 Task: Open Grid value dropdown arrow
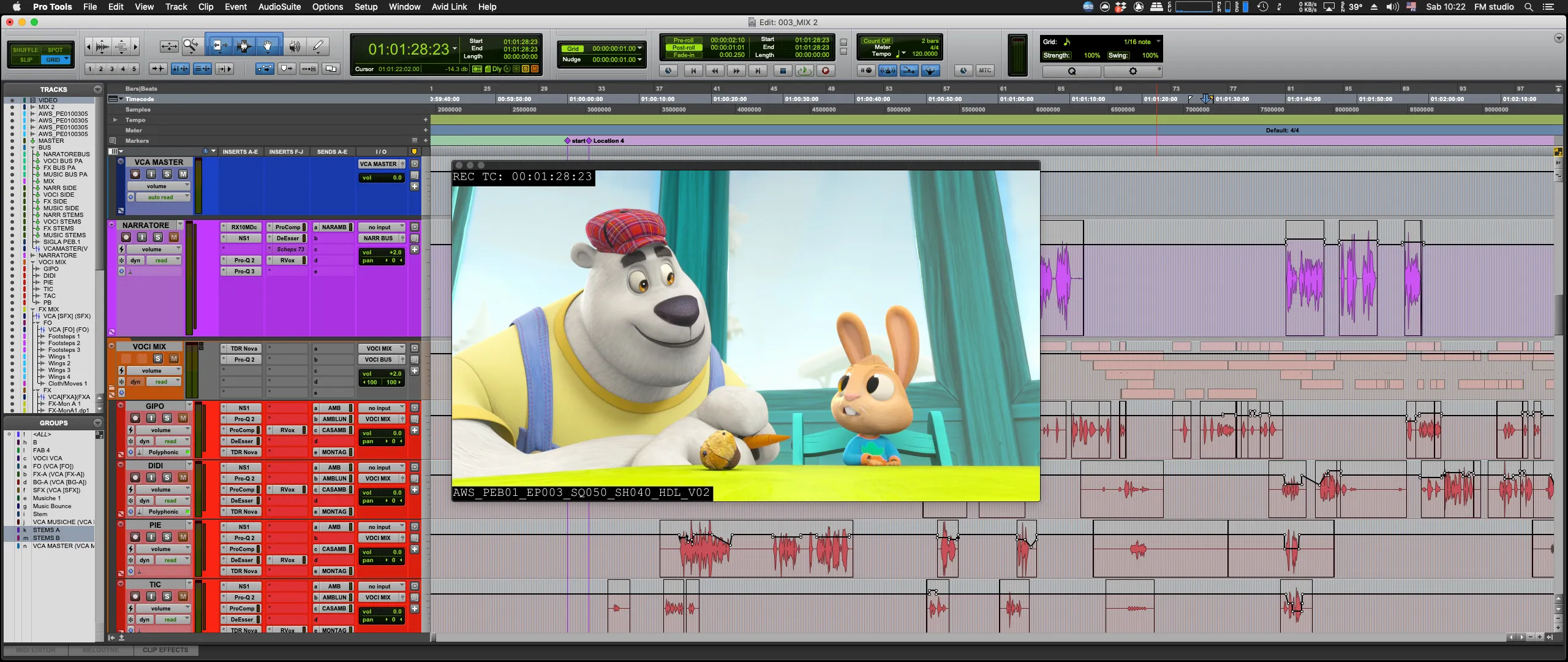click(640, 48)
